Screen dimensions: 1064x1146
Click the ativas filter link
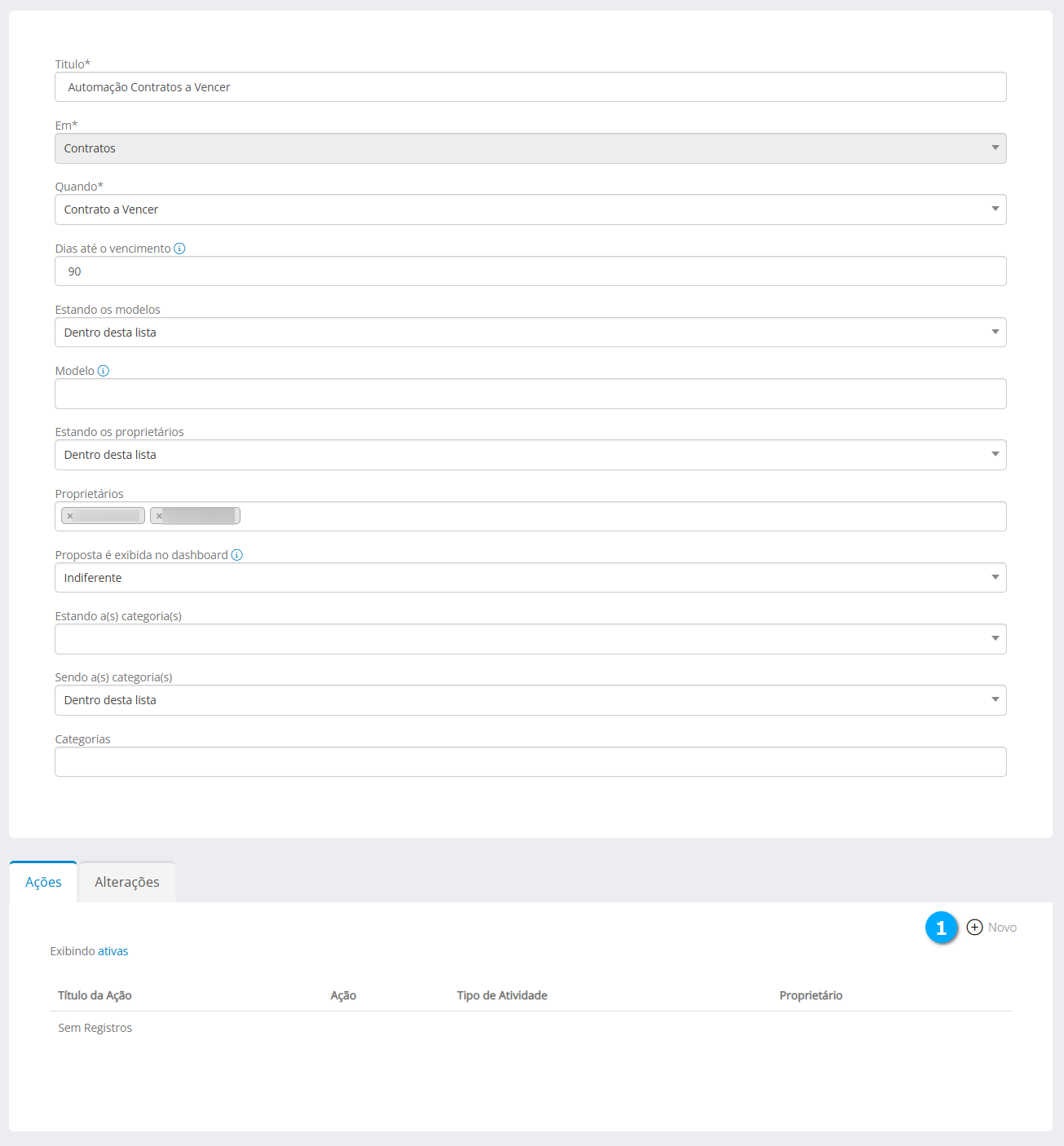(113, 951)
